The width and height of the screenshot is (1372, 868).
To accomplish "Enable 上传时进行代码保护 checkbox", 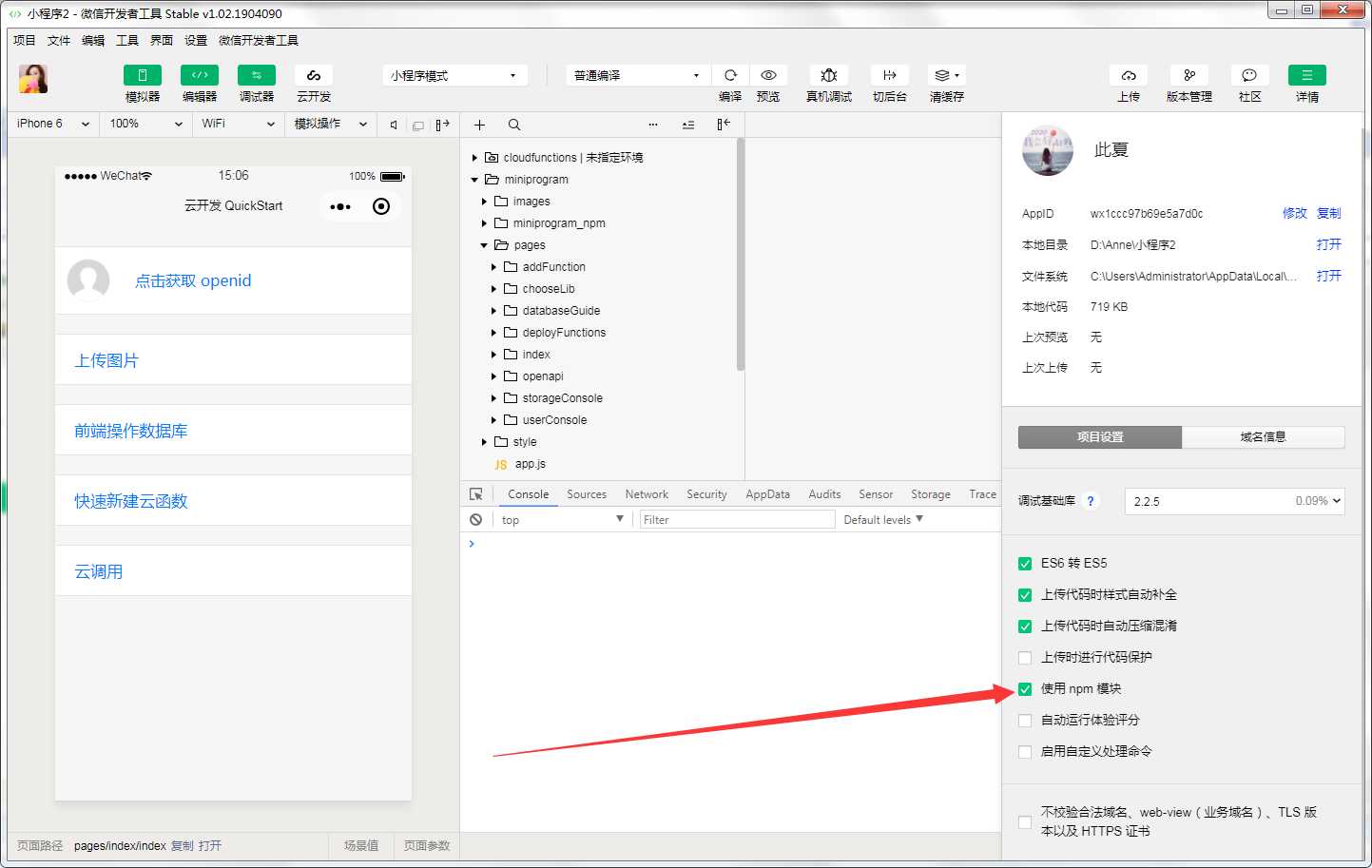I will coord(1025,658).
